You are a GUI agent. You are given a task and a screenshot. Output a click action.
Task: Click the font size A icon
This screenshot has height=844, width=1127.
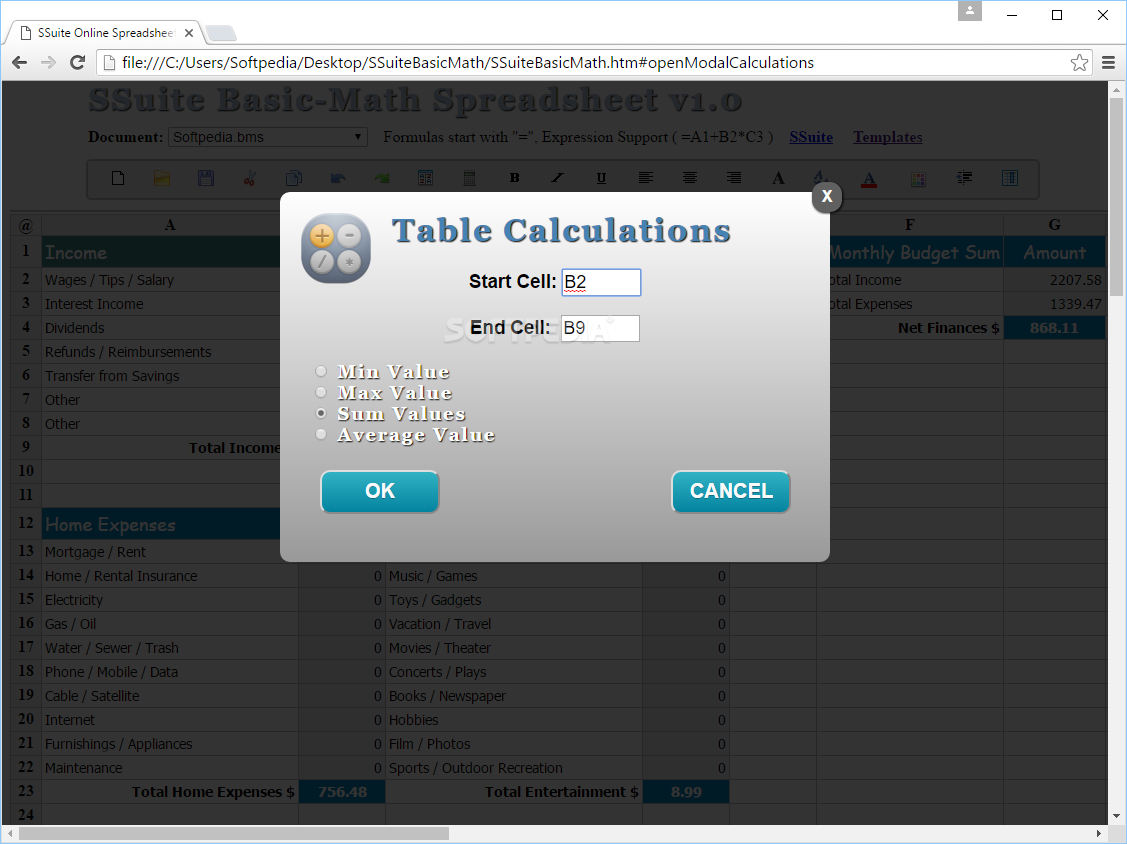[821, 178]
